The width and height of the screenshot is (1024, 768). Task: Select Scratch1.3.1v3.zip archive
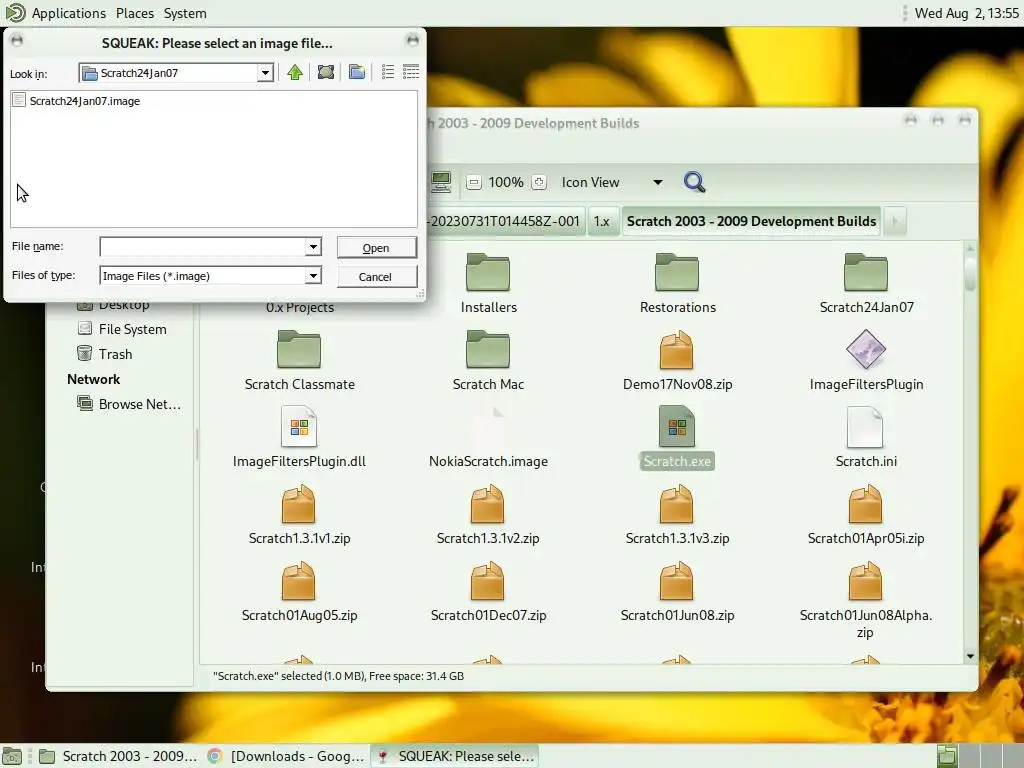pos(677,515)
